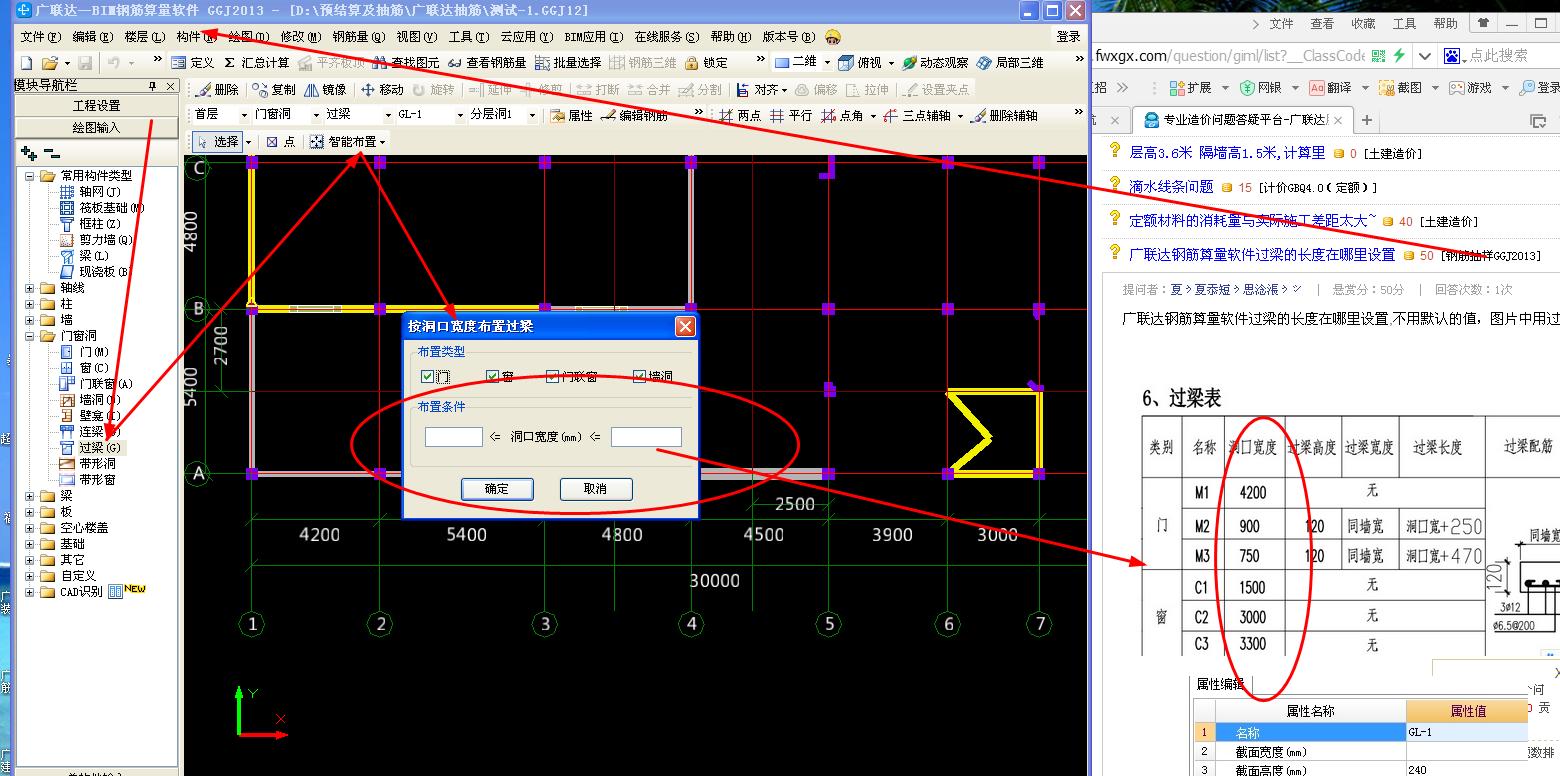The height and width of the screenshot is (776, 1560).
Task: Toggle the 窗 checkbox in dialog
Action: click(x=492, y=376)
